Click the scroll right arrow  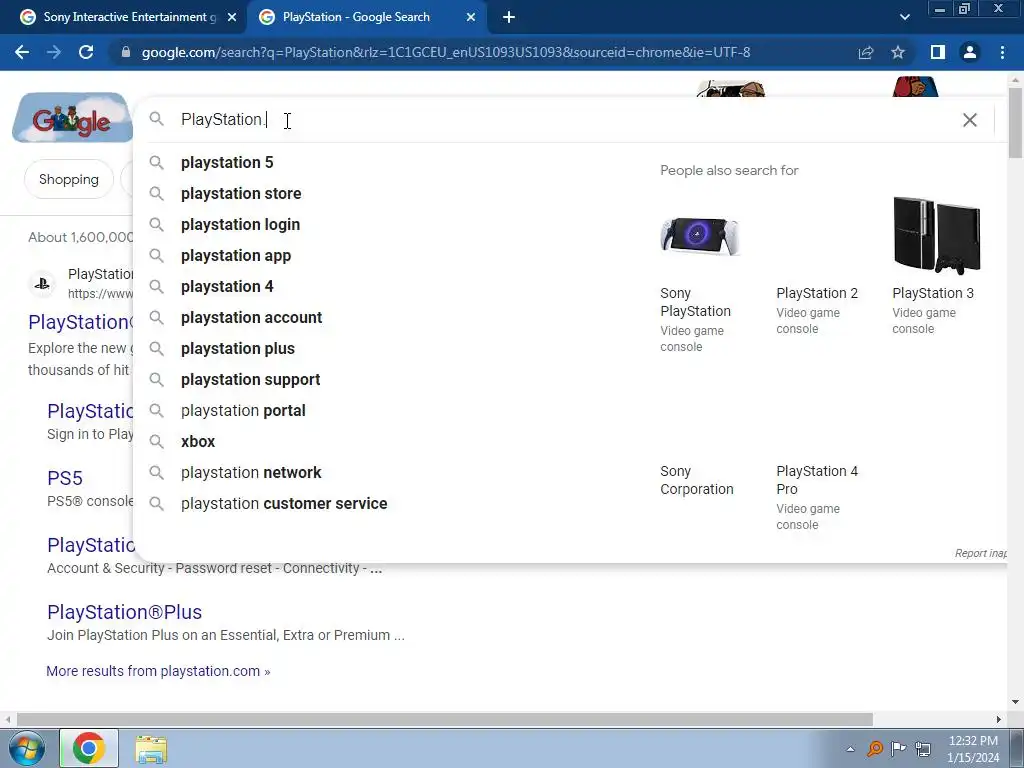tap(999, 719)
